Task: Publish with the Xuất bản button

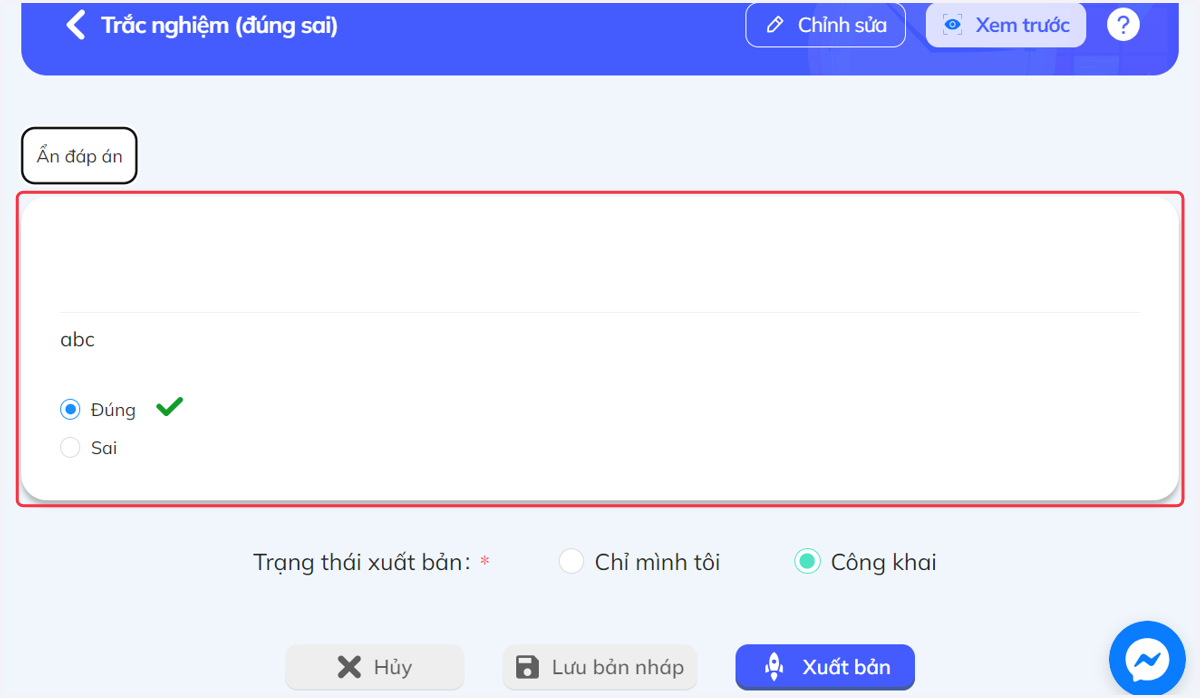Action: [x=825, y=667]
